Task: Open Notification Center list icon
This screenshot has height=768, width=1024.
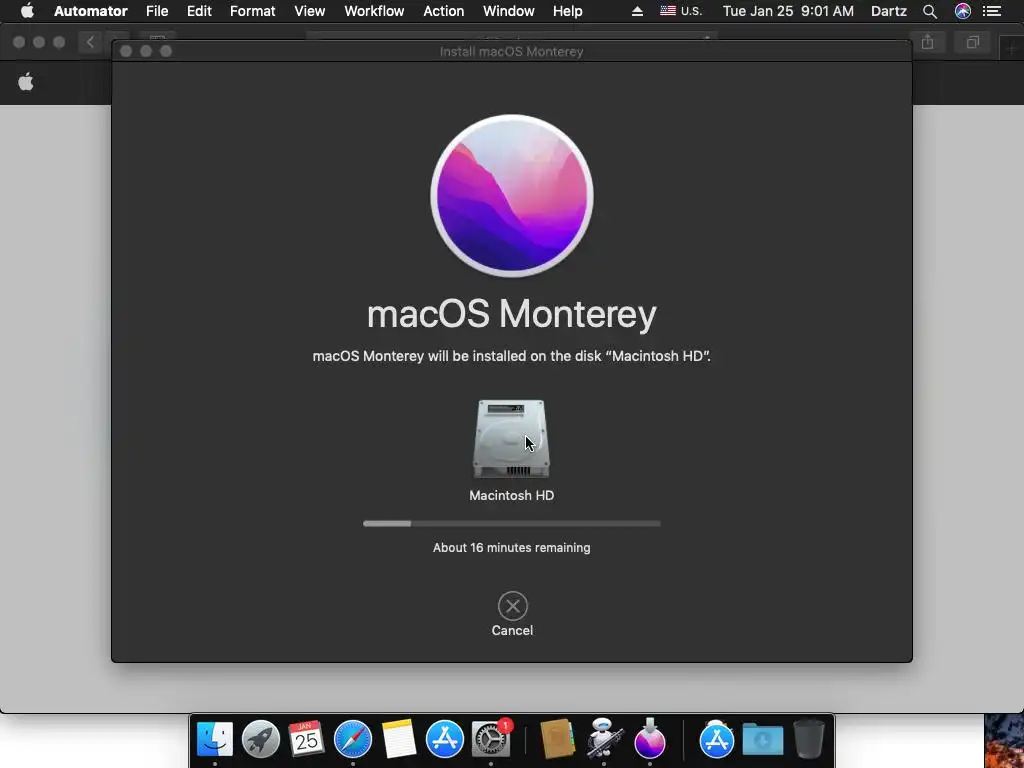Action: (x=992, y=11)
